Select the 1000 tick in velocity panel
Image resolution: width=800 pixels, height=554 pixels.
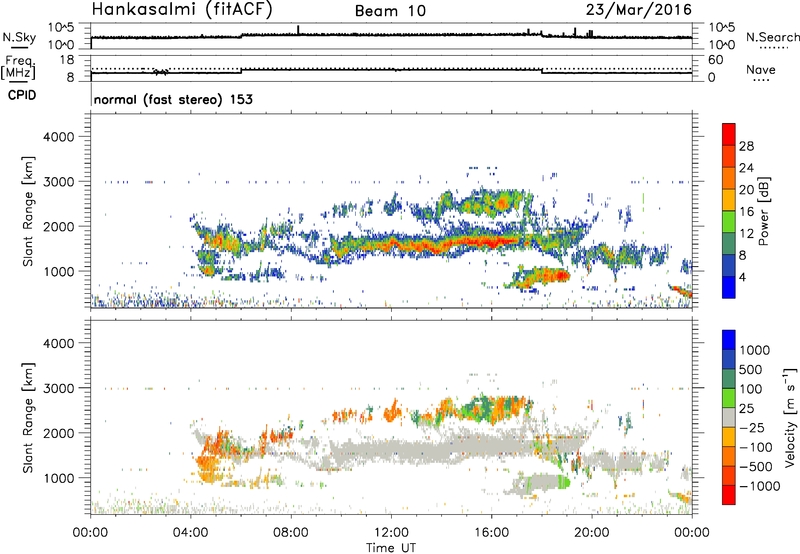tap(59, 478)
